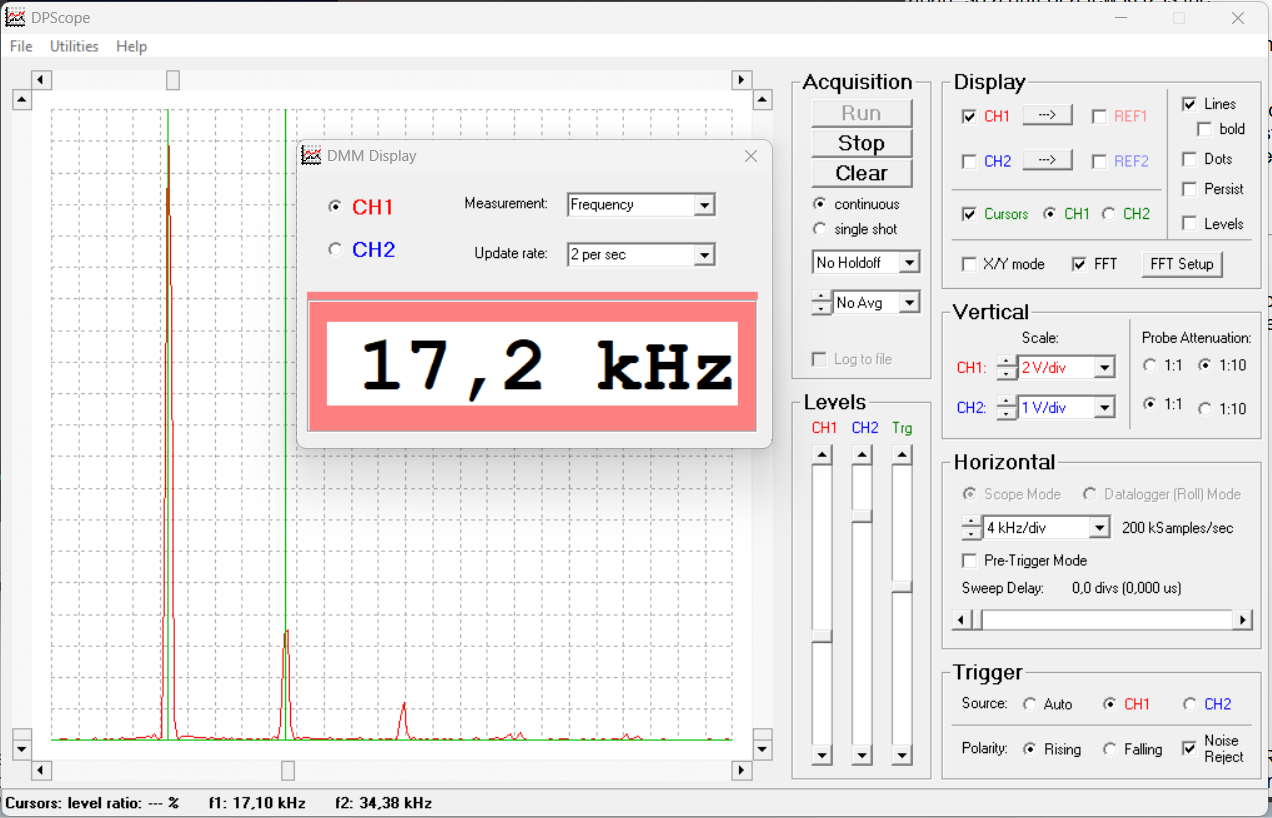
Task: Click bottom horizontal scrollbar right arrow
Action: tap(741, 770)
